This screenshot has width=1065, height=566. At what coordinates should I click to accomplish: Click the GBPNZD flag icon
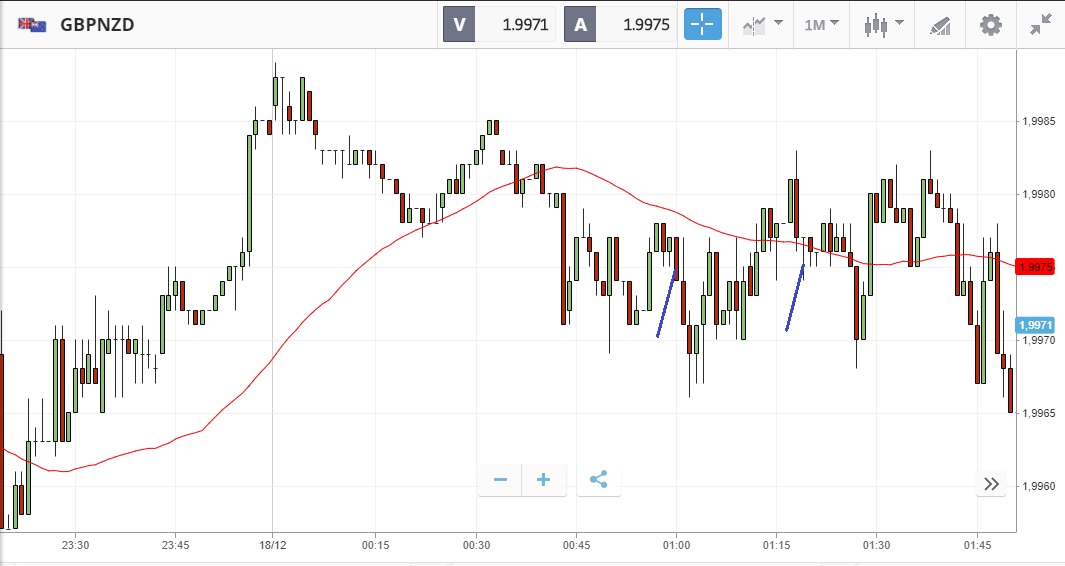coord(31,25)
